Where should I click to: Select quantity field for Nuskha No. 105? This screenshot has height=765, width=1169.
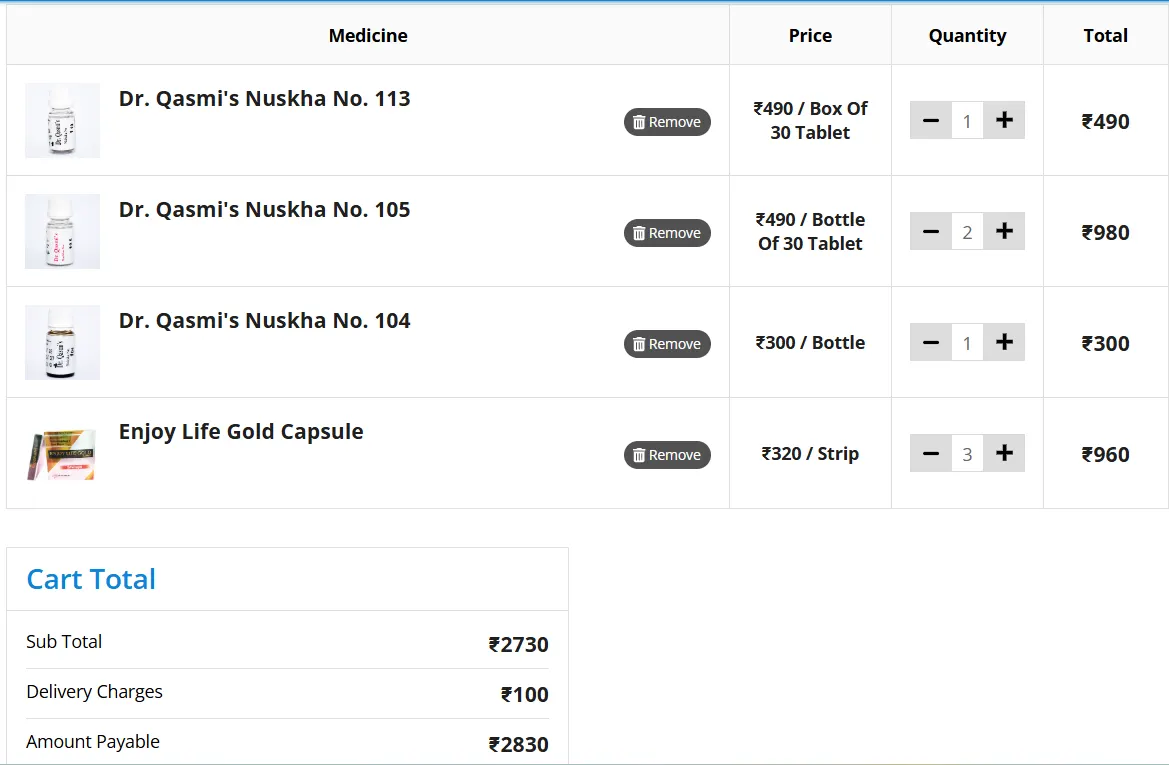[x=967, y=232]
